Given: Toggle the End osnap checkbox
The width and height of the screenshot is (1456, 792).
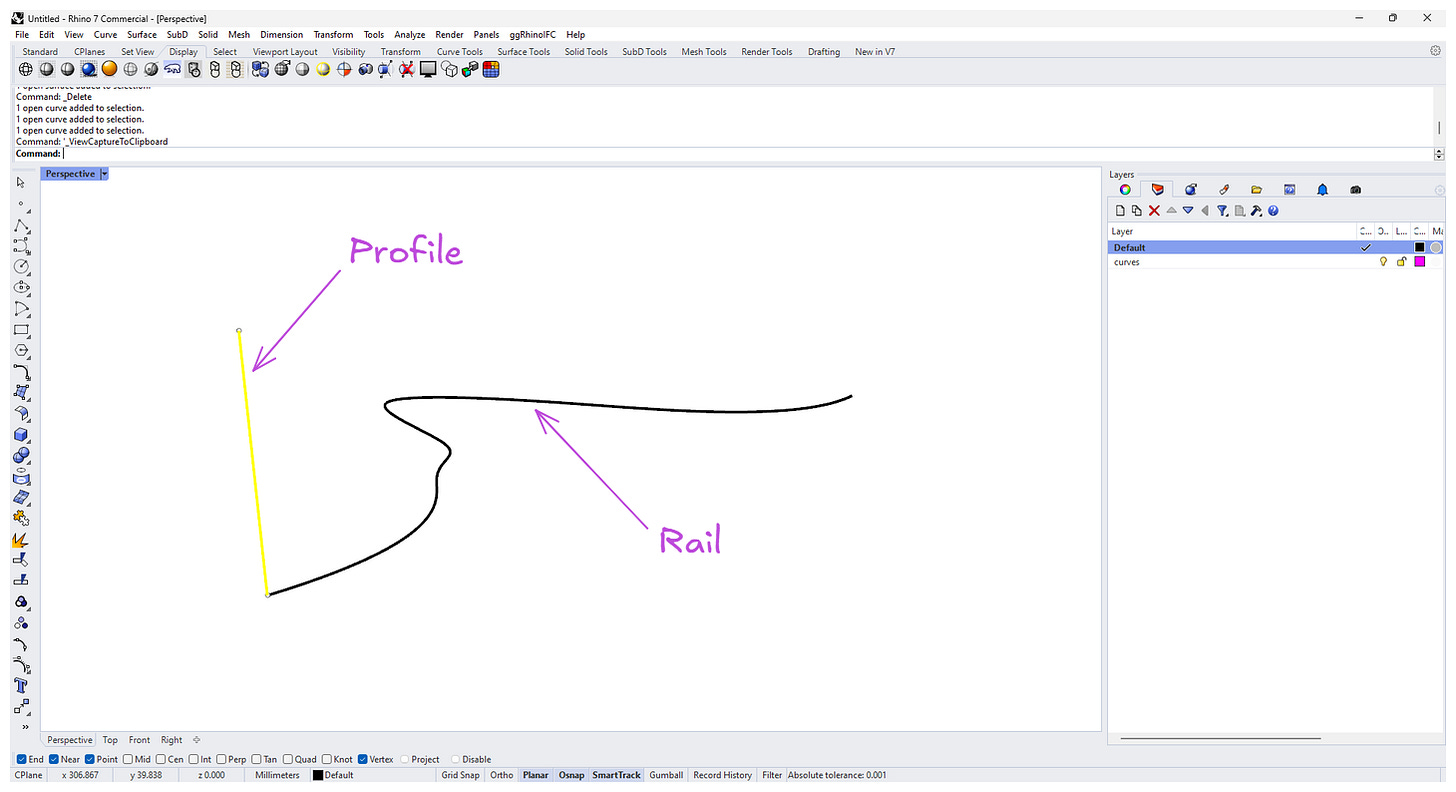Looking at the screenshot, I should [x=22, y=759].
